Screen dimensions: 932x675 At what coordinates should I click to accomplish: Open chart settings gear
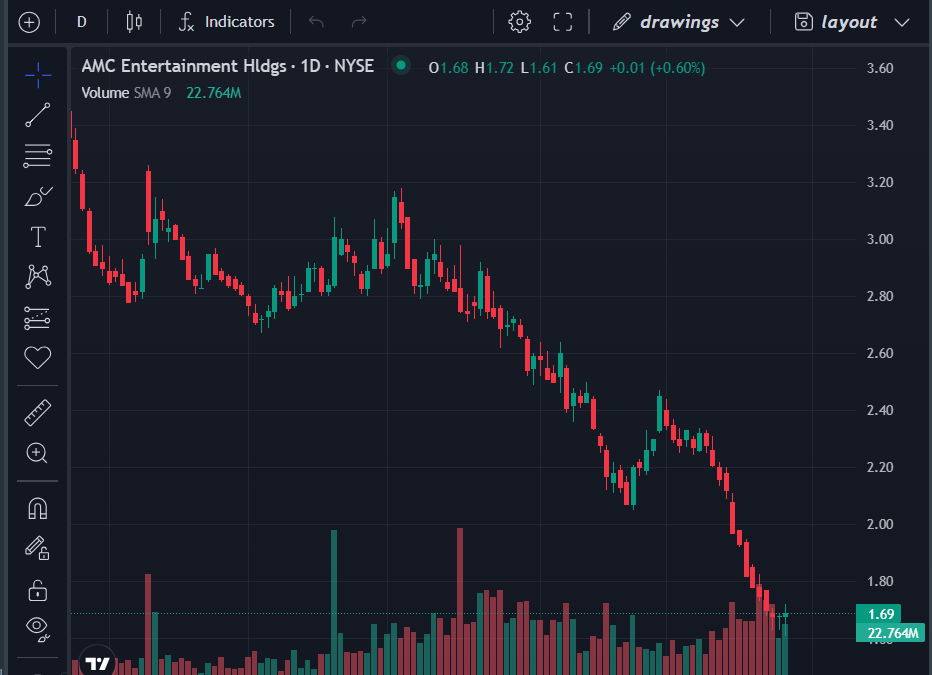pyautogui.click(x=519, y=22)
